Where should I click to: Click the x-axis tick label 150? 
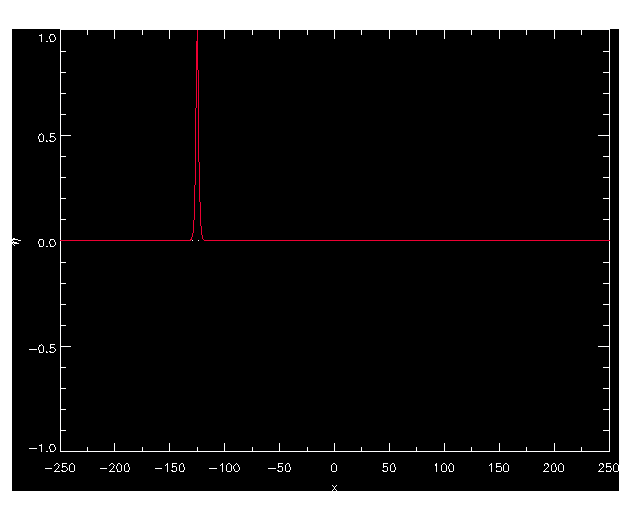[x=498, y=469]
